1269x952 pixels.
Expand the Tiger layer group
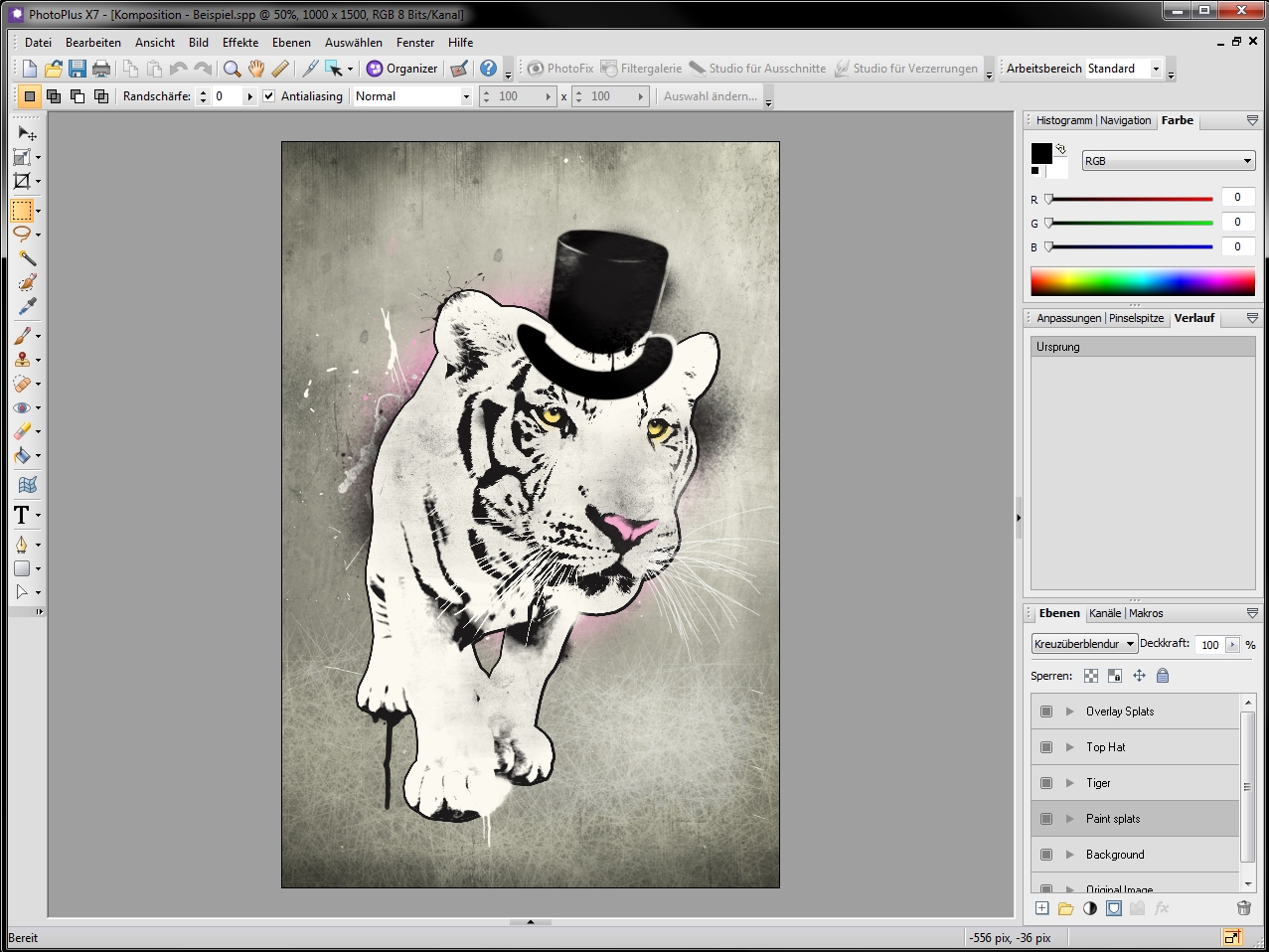(1070, 783)
